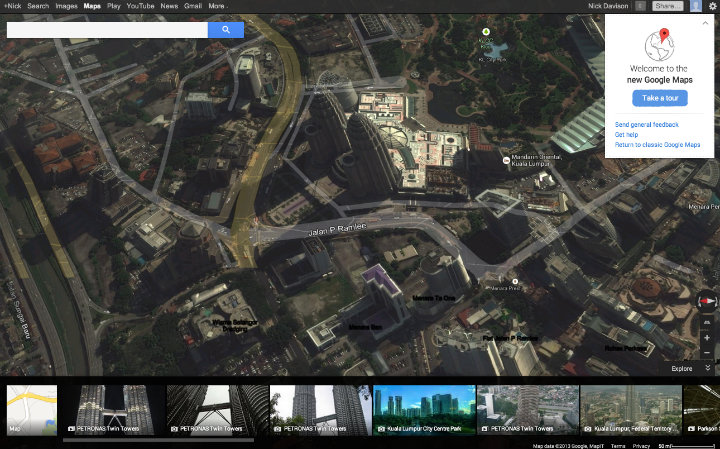Image resolution: width=720 pixels, height=449 pixels.
Task: Click the globe pin welcome icon
Action: point(660,45)
